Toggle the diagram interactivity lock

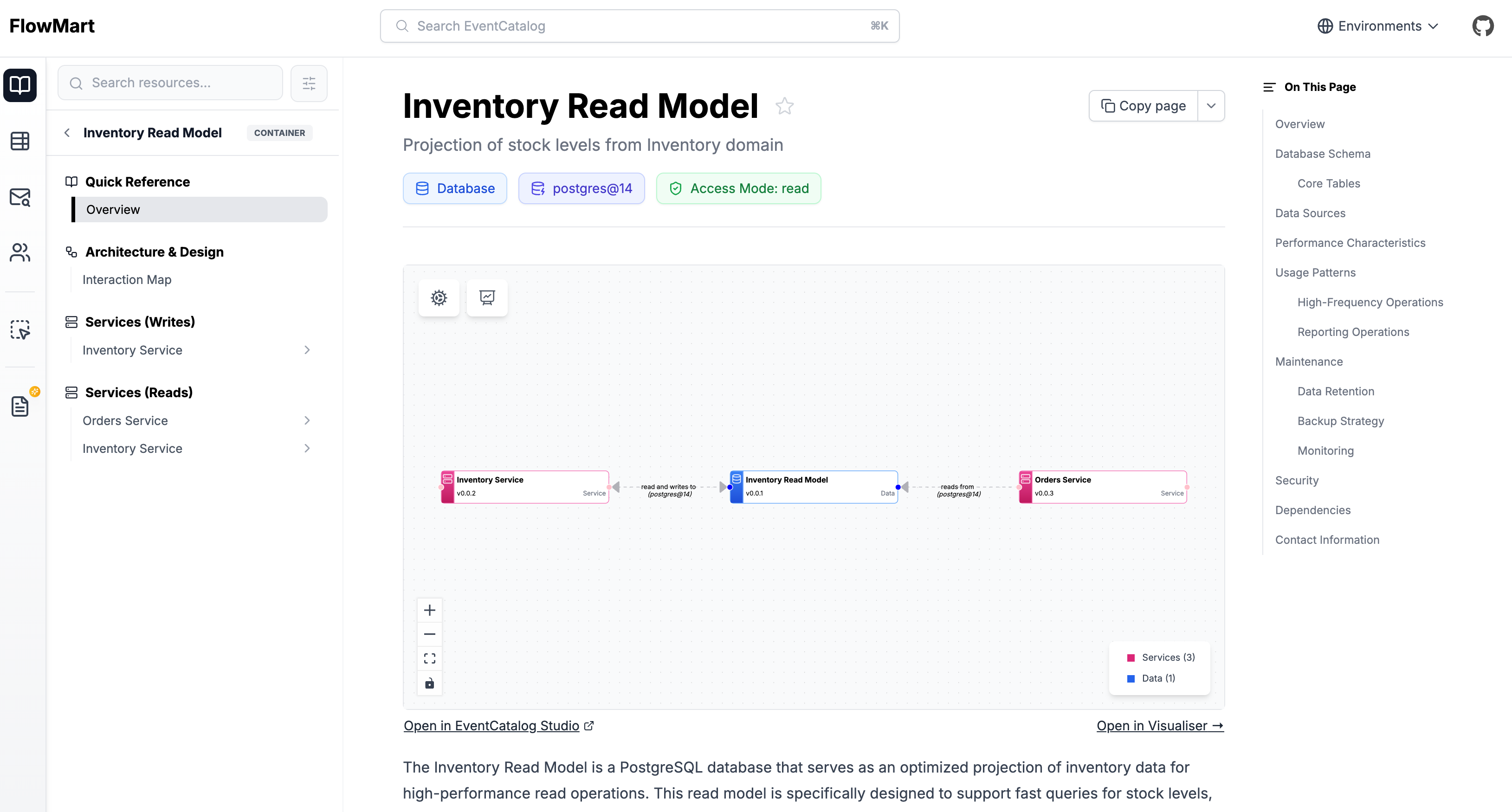pos(430,683)
